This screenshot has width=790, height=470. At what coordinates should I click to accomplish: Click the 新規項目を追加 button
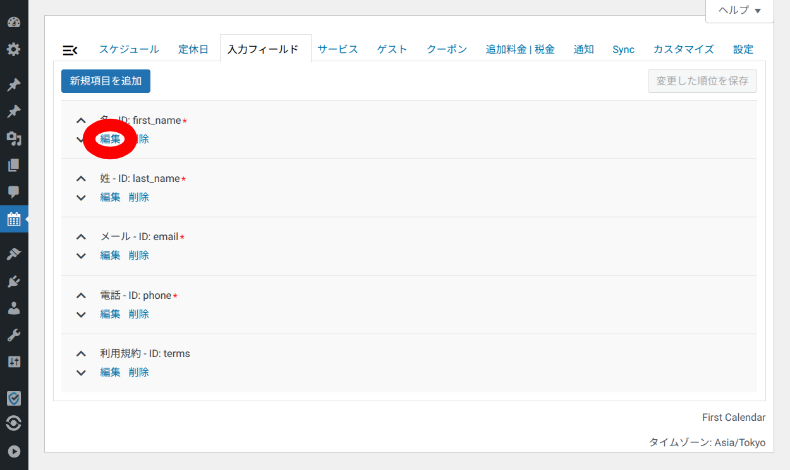tap(106, 81)
